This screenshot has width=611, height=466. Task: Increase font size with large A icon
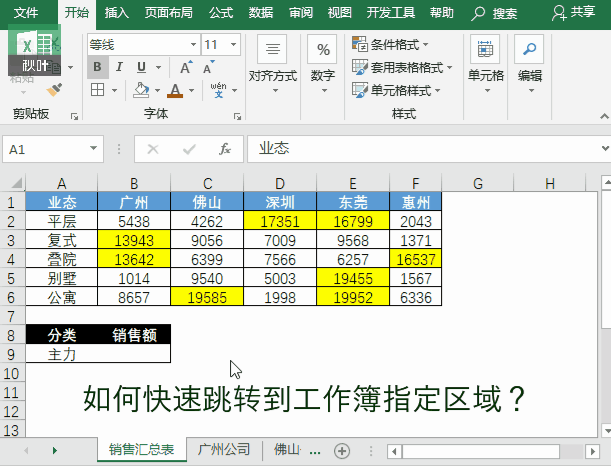click(x=186, y=67)
